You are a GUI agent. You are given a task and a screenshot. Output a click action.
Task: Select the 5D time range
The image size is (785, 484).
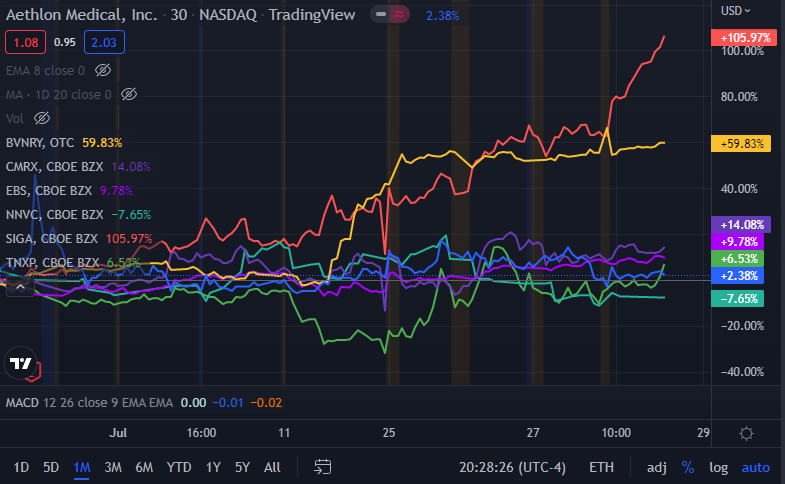click(x=51, y=467)
